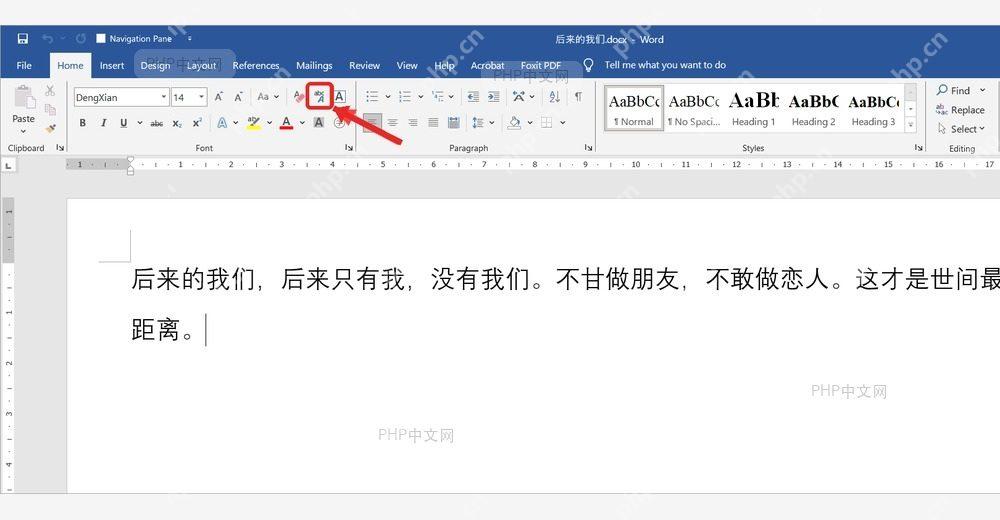Expand the Paste options arrow

[24, 131]
